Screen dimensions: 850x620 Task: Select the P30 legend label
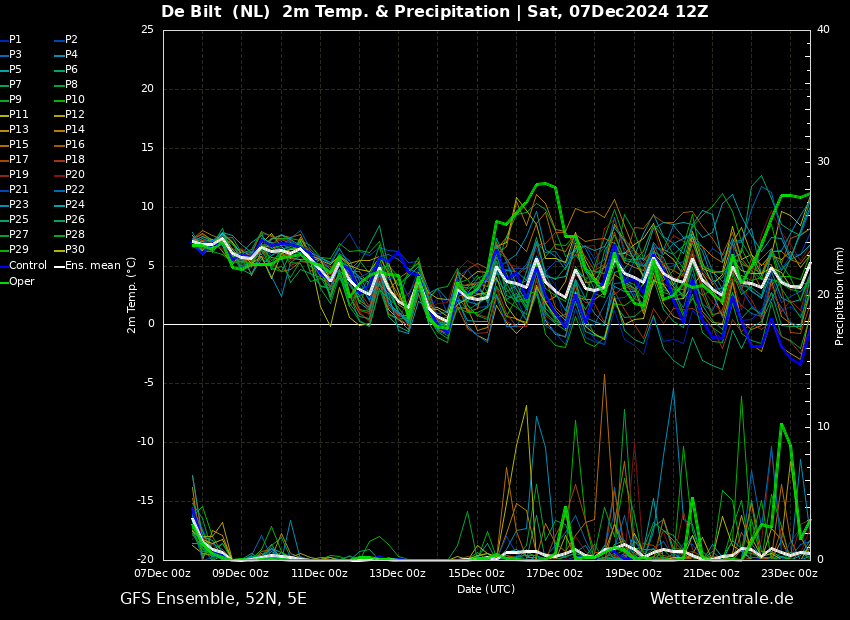(74, 250)
